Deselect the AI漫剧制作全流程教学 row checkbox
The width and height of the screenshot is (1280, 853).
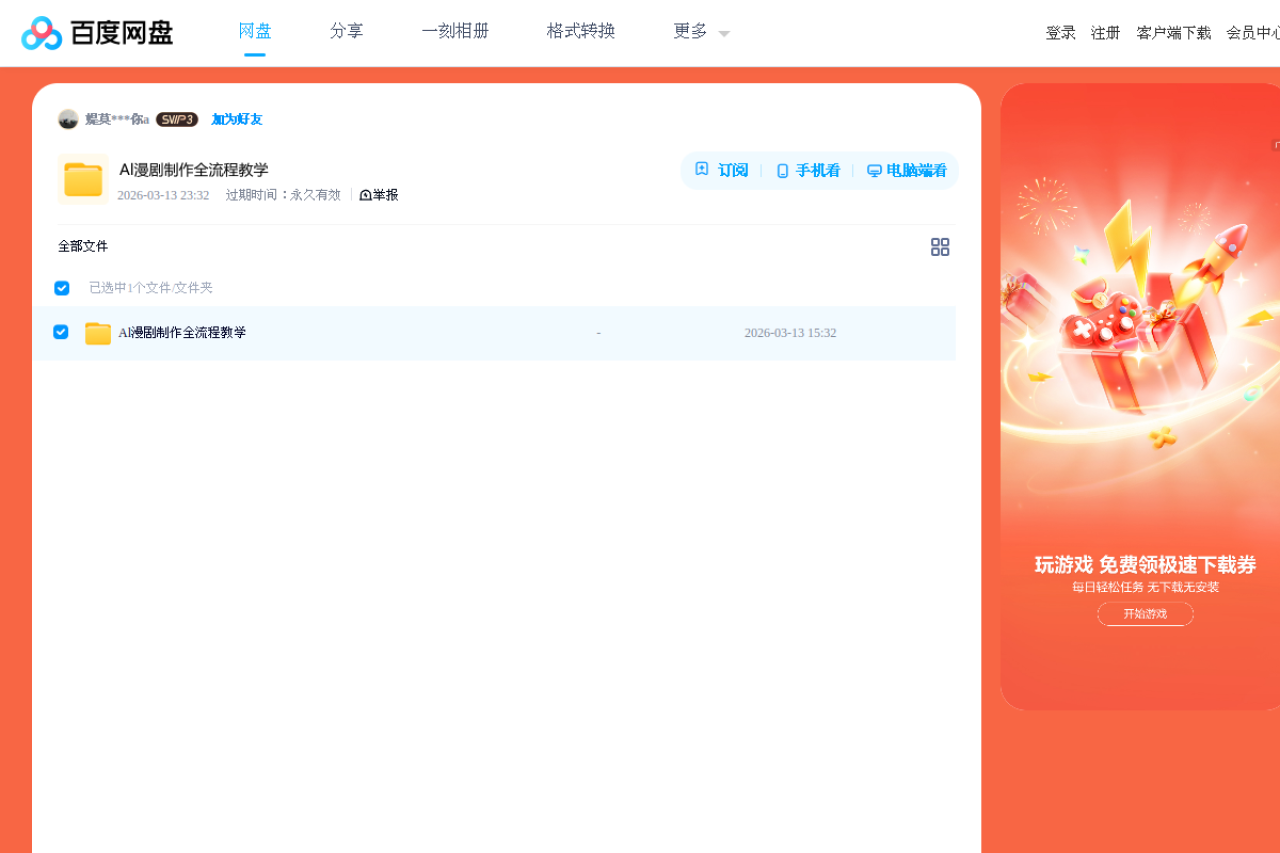pyautogui.click(x=61, y=332)
